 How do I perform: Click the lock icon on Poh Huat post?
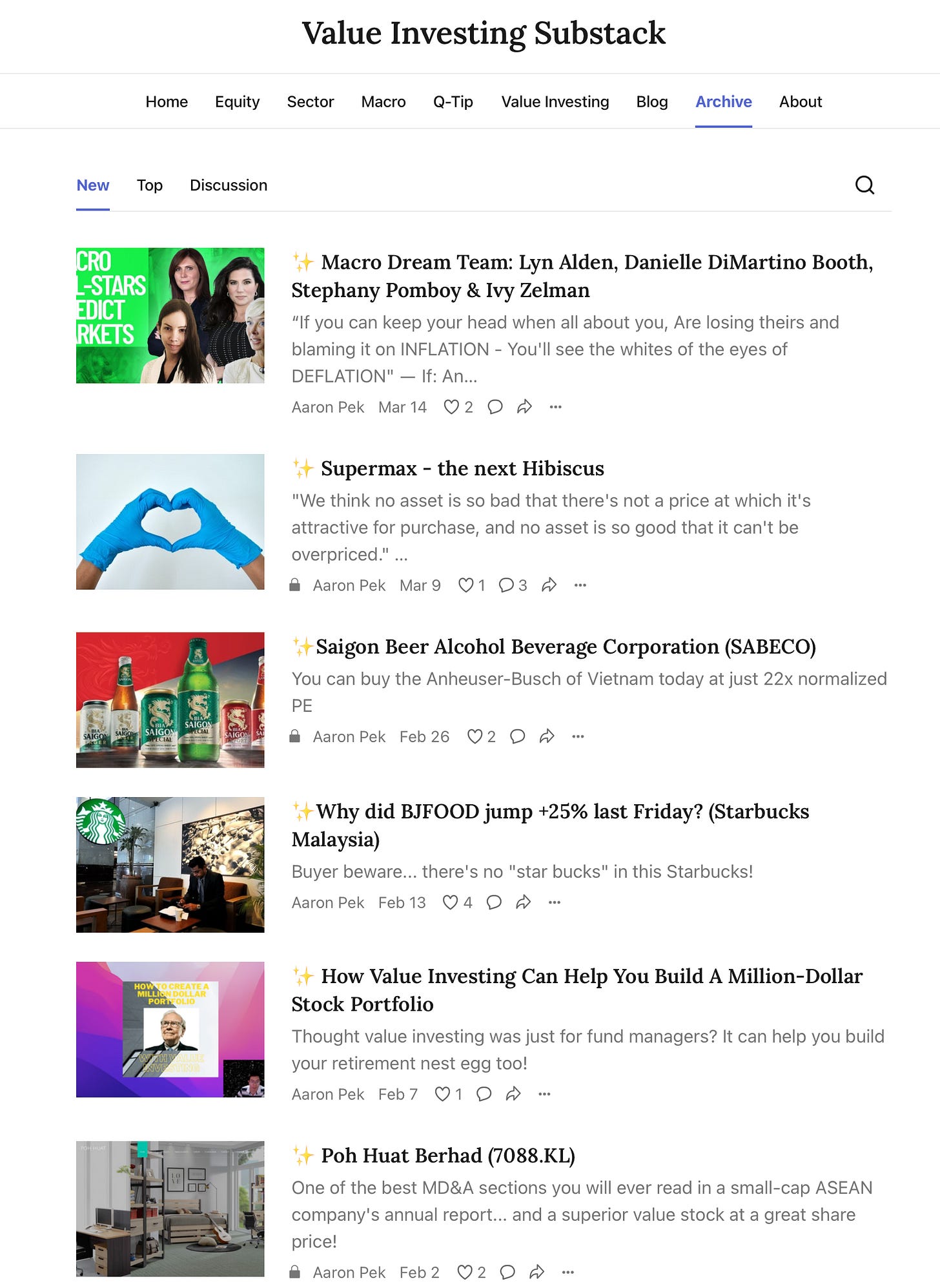pyautogui.click(x=295, y=1272)
